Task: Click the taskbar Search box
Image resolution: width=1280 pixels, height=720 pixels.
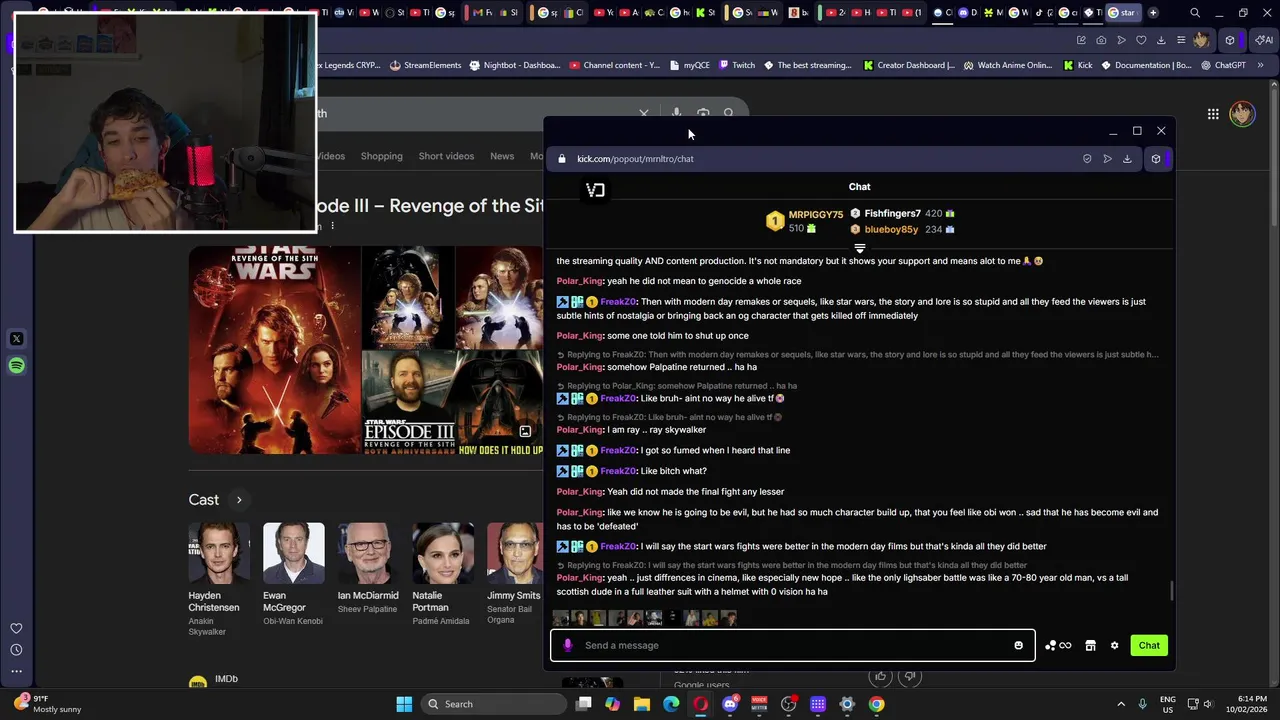Action: 492,704
